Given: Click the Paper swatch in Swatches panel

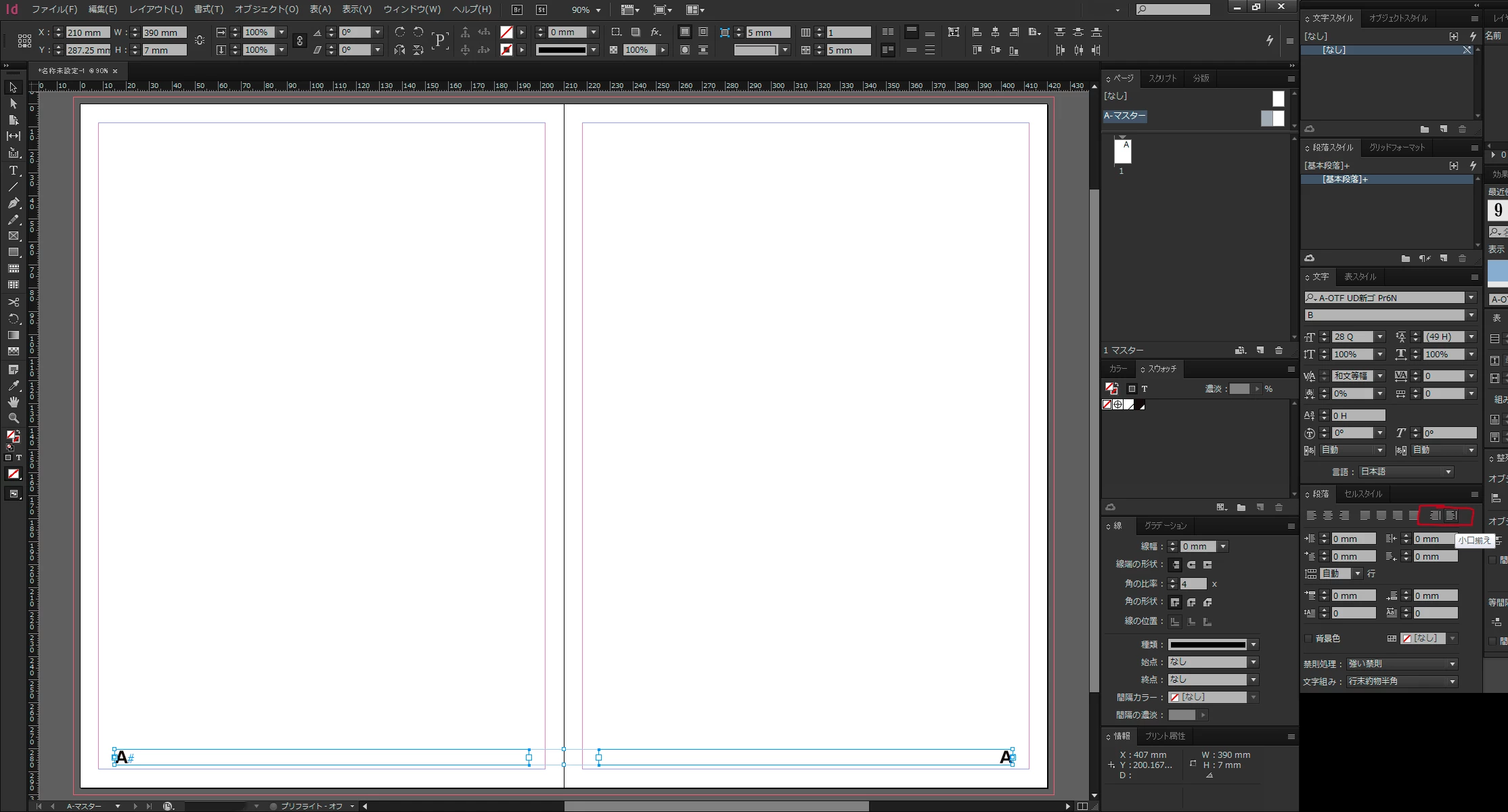Looking at the screenshot, I should [x=1129, y=405].
